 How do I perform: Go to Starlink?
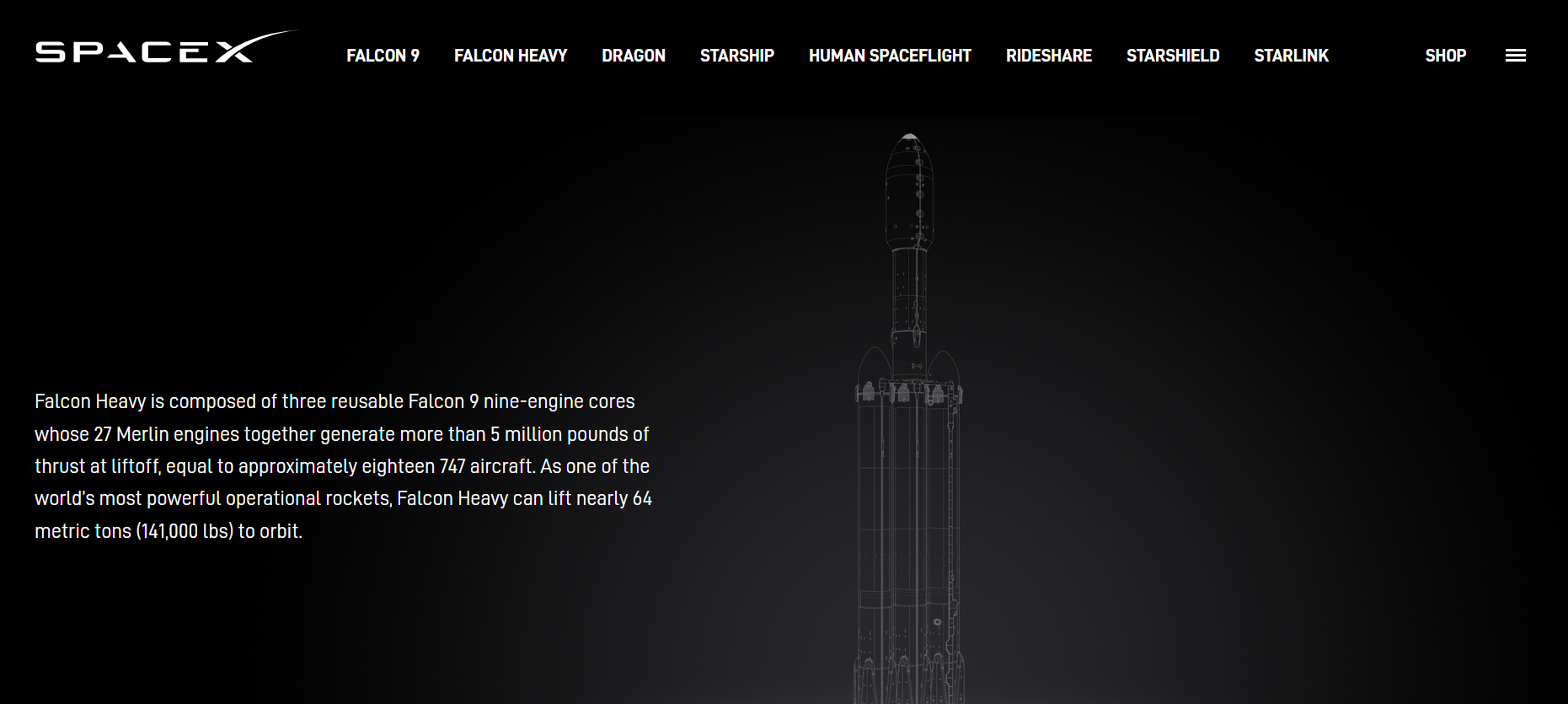(1291, 56)
